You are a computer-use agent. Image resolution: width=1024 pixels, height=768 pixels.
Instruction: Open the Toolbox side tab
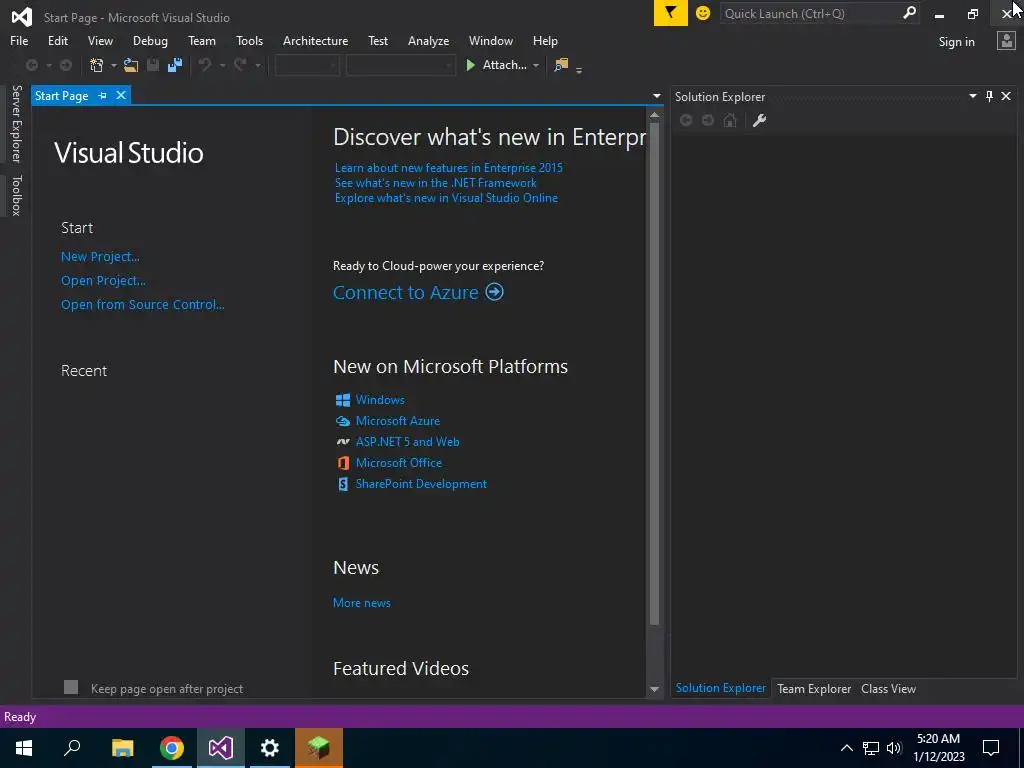point(16,195)
